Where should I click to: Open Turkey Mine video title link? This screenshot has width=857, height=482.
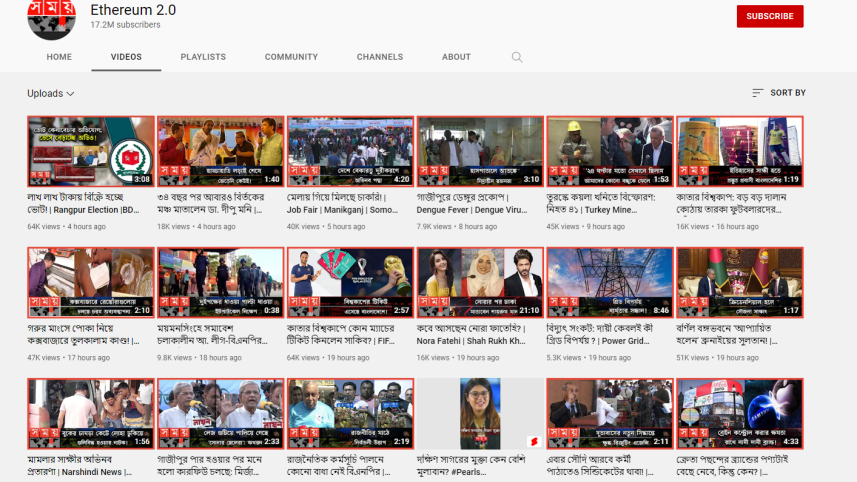[601, 203]
